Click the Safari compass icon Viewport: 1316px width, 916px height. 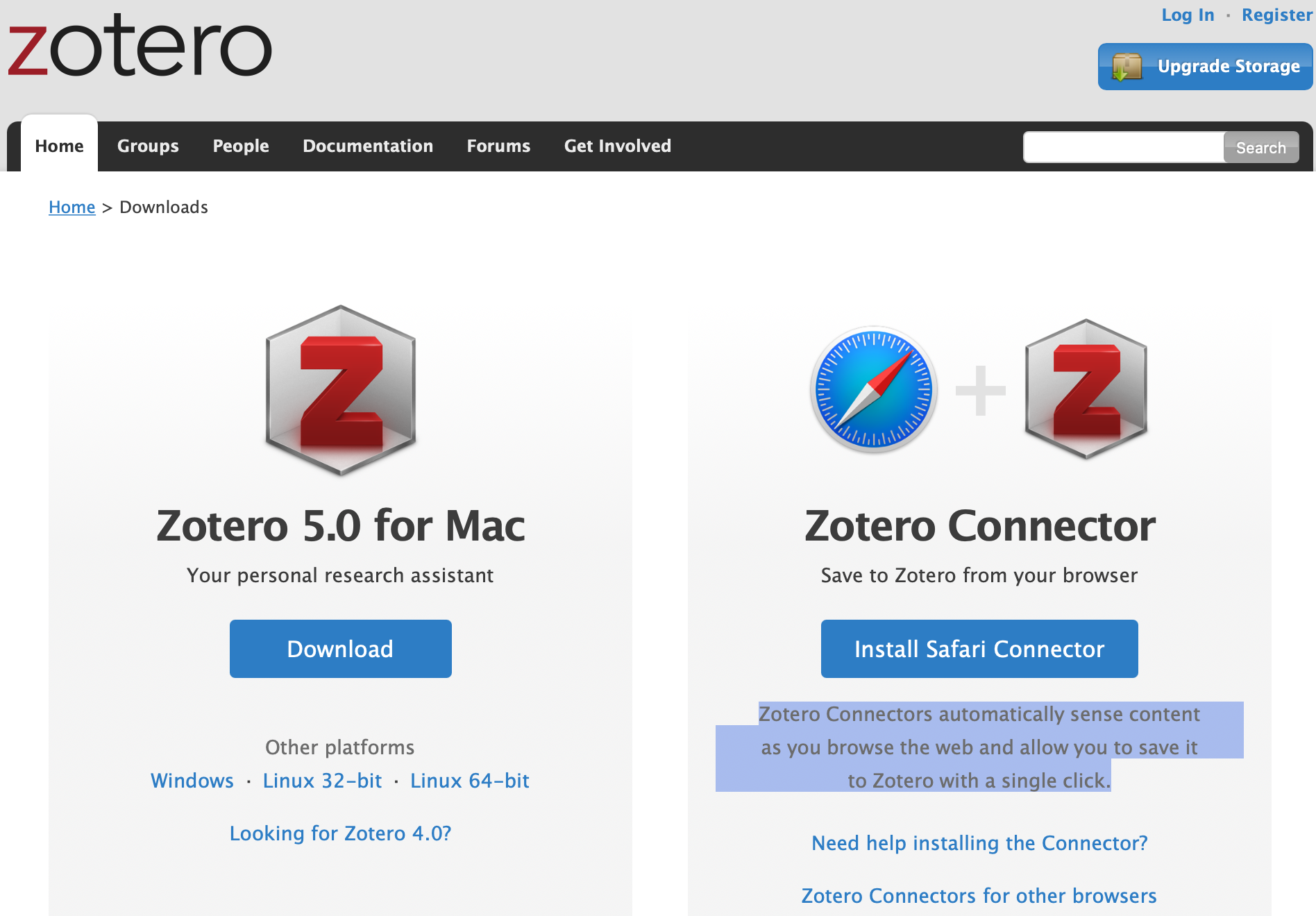[x=874, y=389]
